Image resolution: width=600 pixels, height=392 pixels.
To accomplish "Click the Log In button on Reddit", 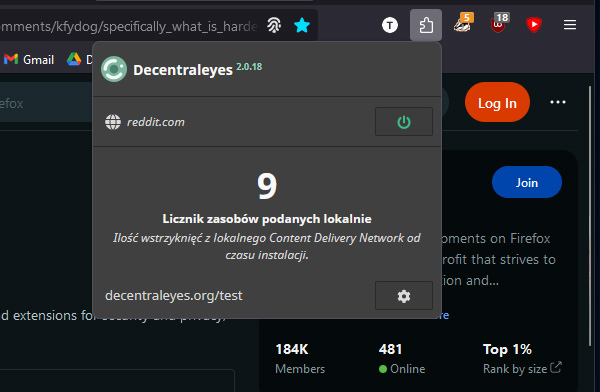I will coord(497,102).
